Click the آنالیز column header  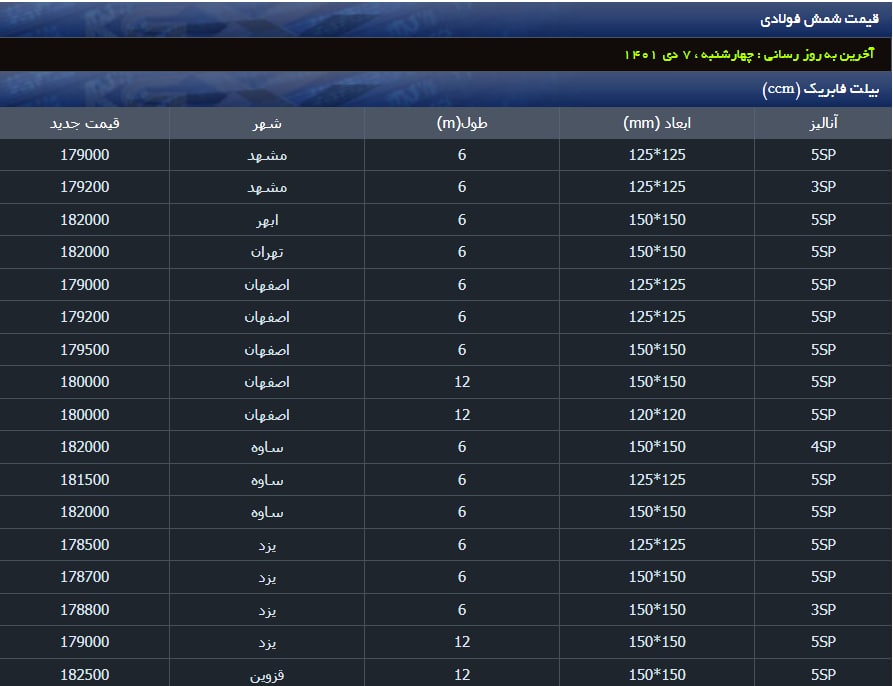824,123
